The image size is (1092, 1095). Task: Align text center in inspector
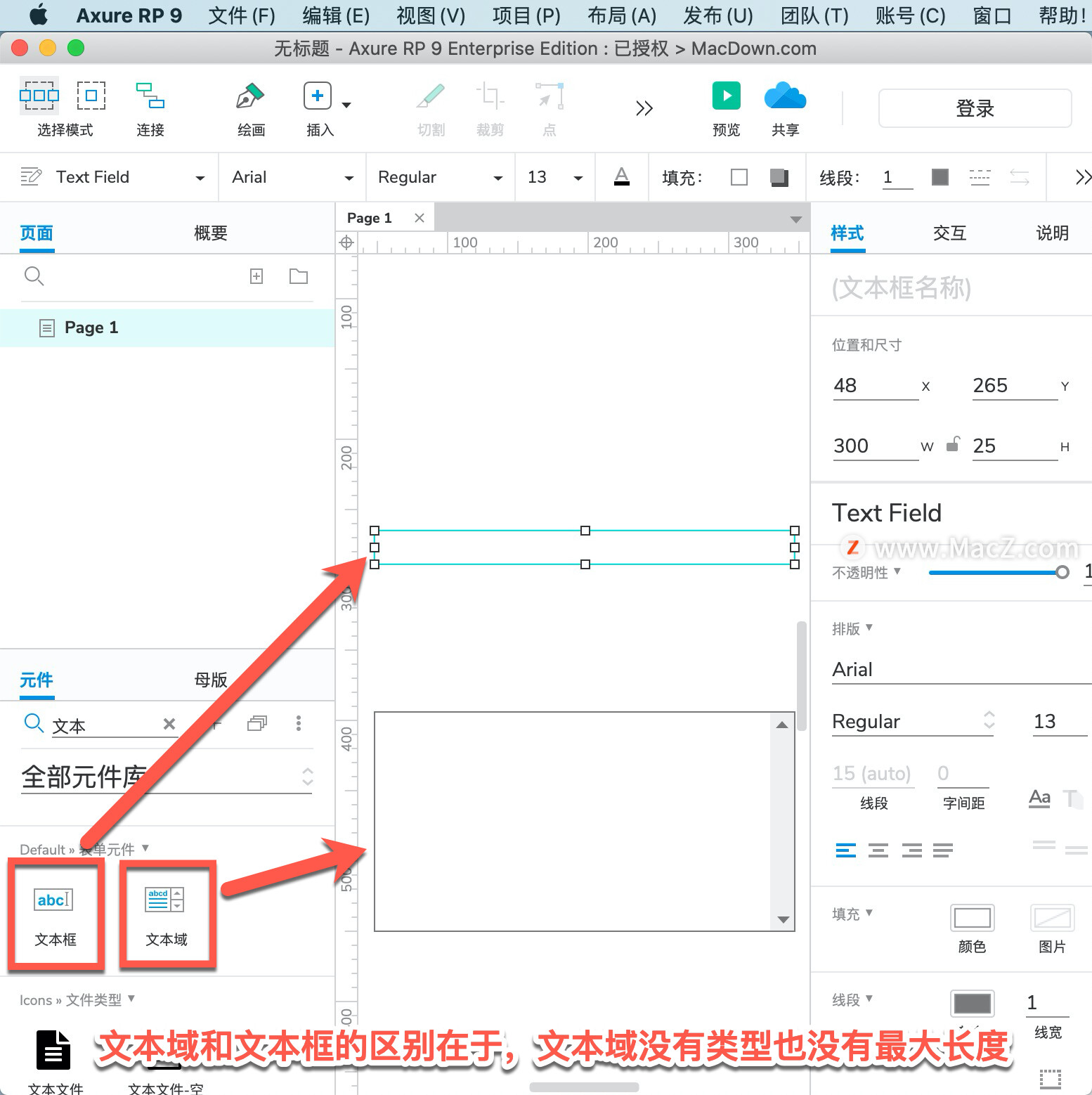[878, 850]
